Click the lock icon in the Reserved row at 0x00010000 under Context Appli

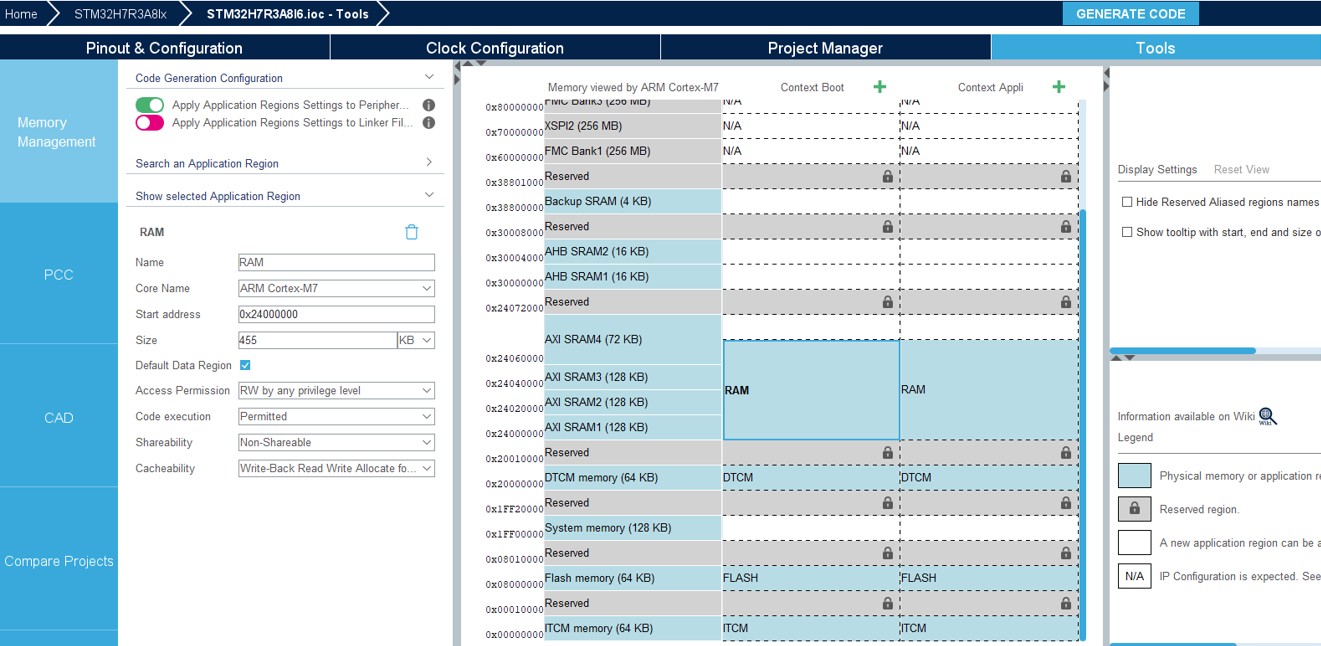click(x=1066, y=603)
